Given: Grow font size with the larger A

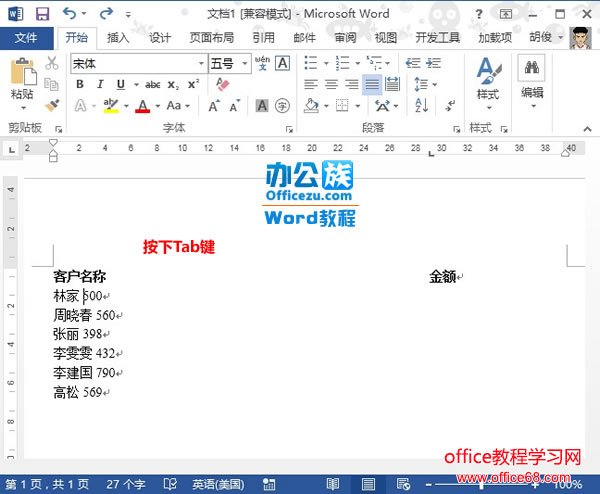Looking at the screenshot, I should click(x=214, y=106).
